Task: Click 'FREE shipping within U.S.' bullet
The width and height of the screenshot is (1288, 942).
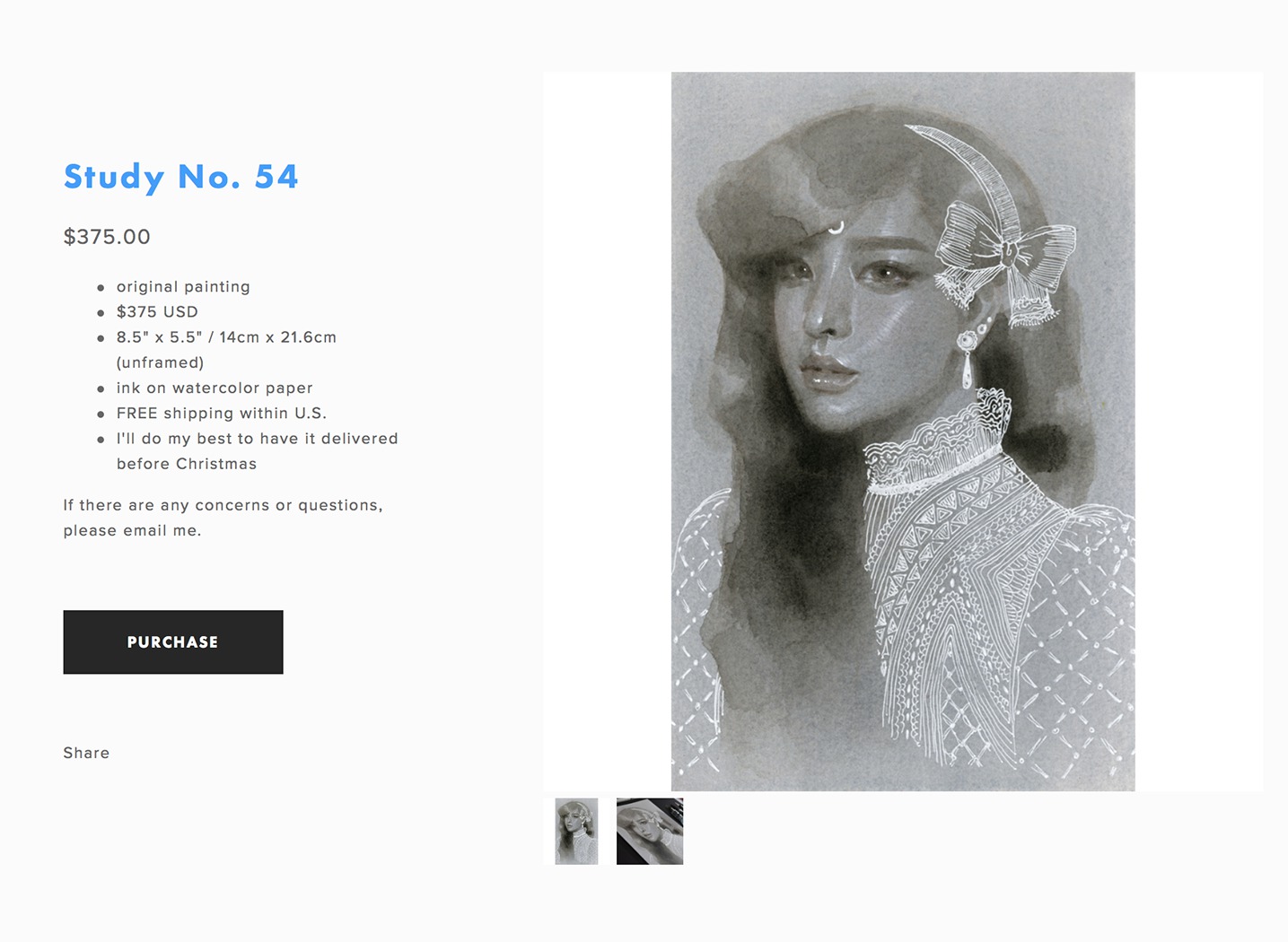Action: click(222, 414)
